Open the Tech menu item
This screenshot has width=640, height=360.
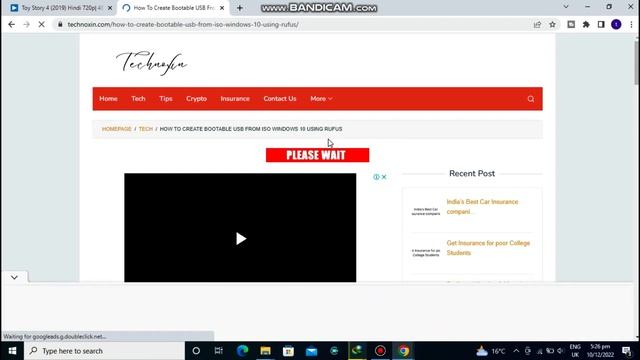pyautogui.click(x=138, y=99)
